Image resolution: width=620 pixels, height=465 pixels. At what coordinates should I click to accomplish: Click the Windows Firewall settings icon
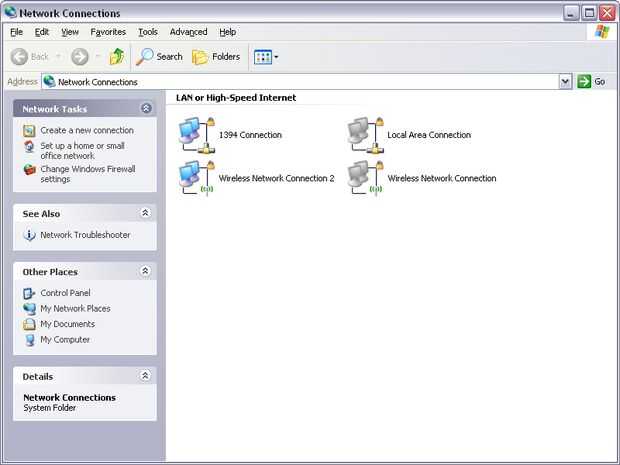pos(29,170)
